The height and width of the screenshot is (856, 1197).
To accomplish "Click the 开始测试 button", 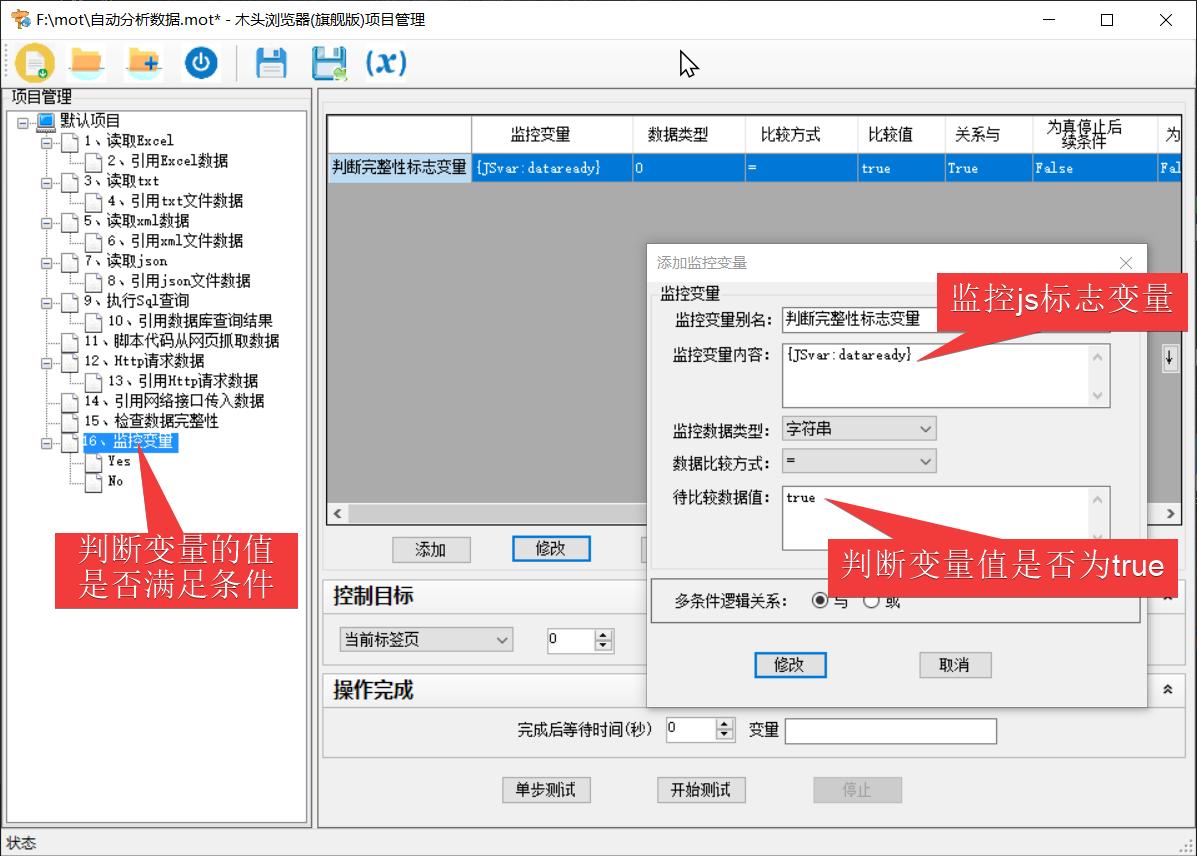I will pos(700,790).
